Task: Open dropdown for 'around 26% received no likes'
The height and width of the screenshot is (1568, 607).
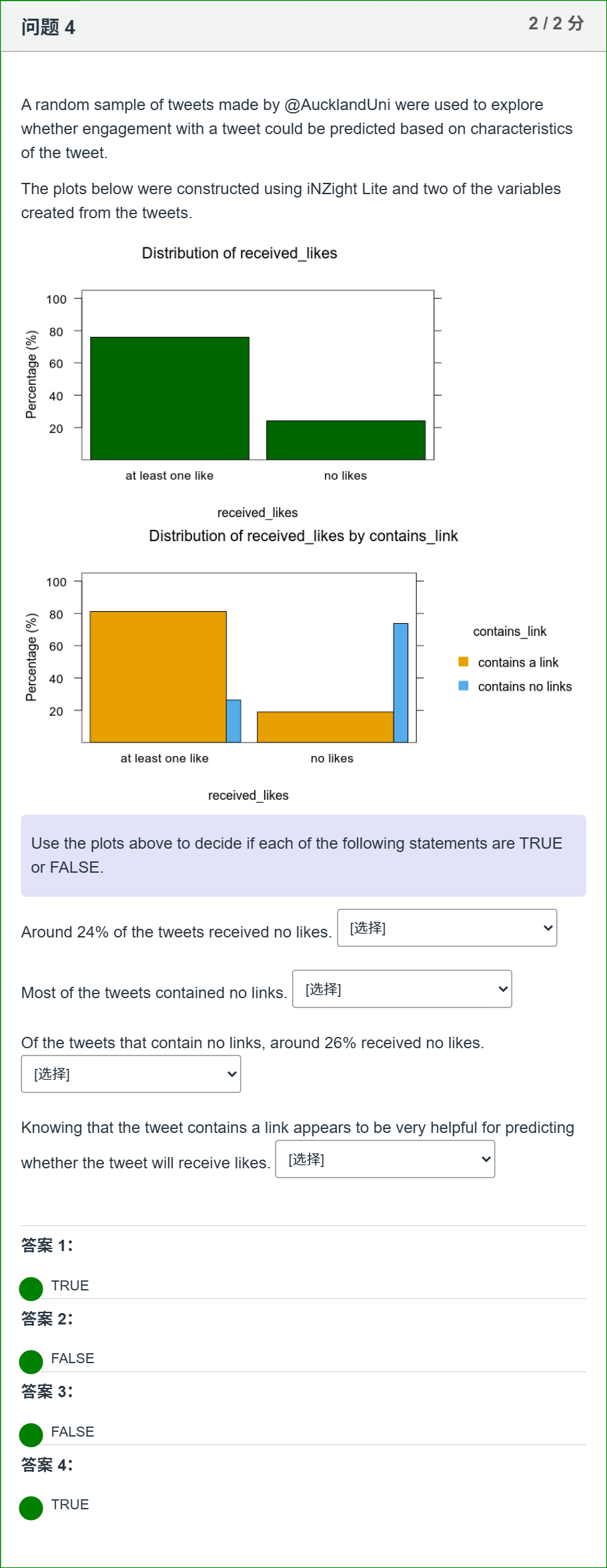Action: pyautogui.click(x=131, y=1074)
